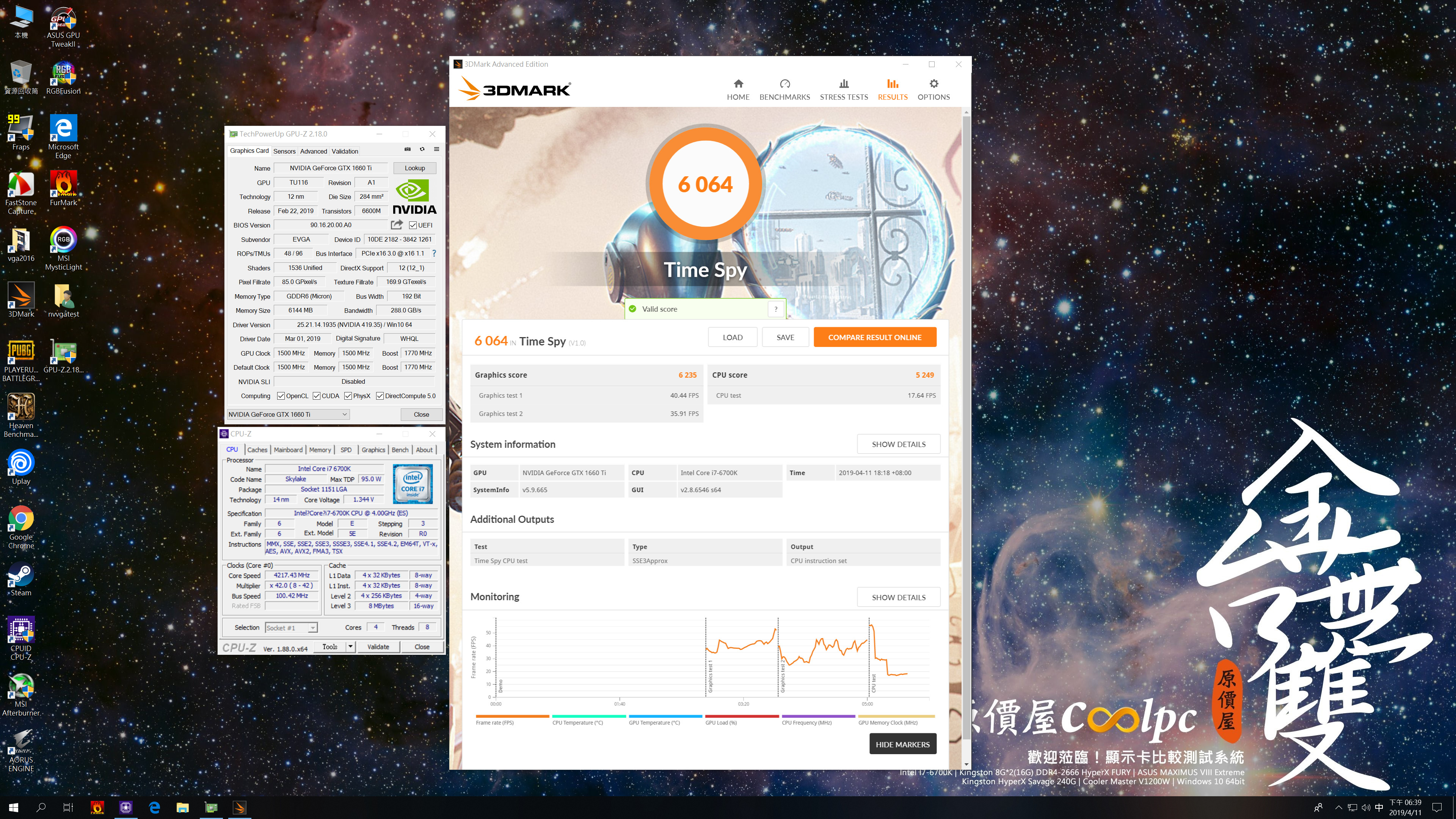The width and height of the screenshot is (1456, 819).
Task: Open the MSI Afterburner desktop icon
Action: (21, 695)
